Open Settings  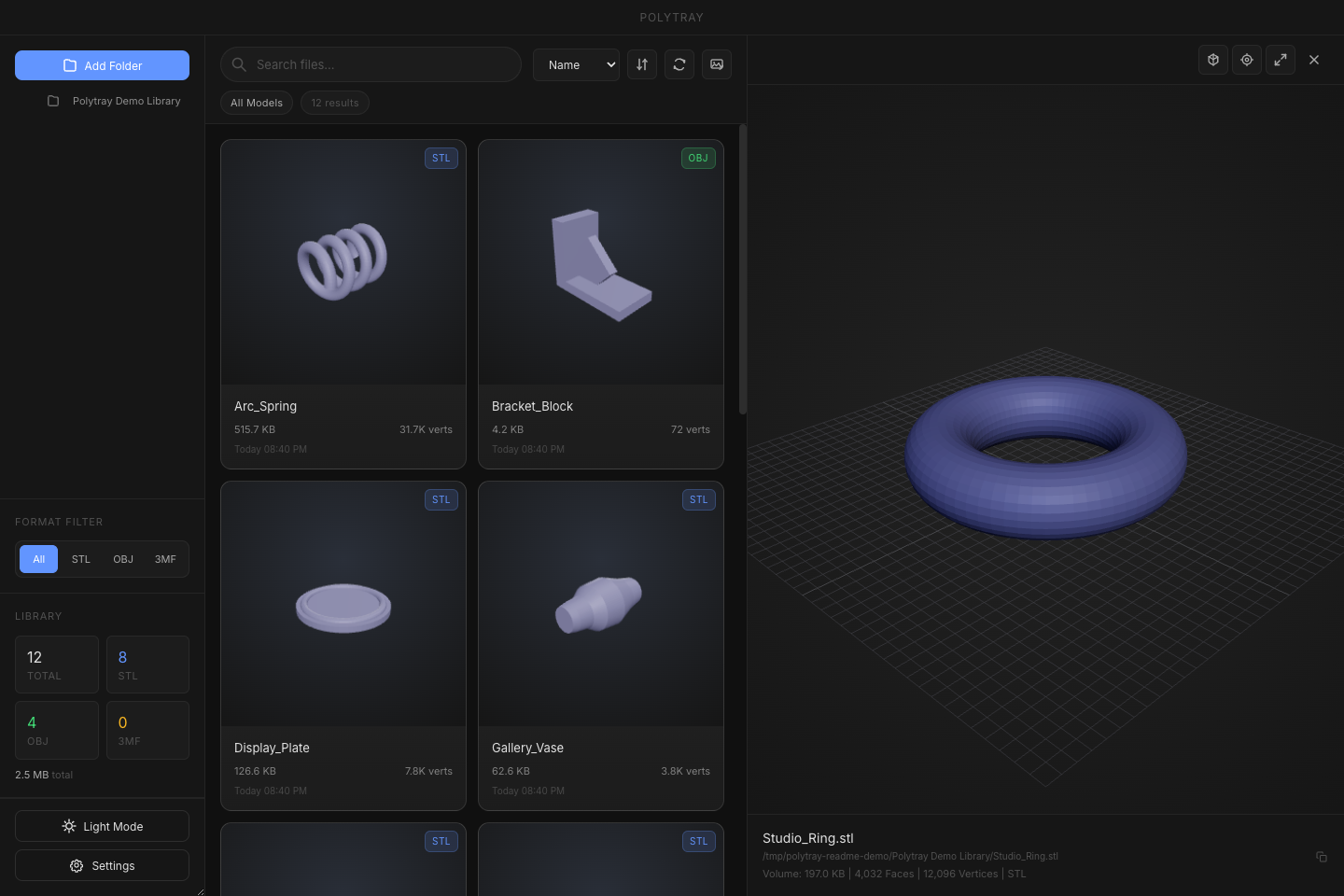[102, 865]
